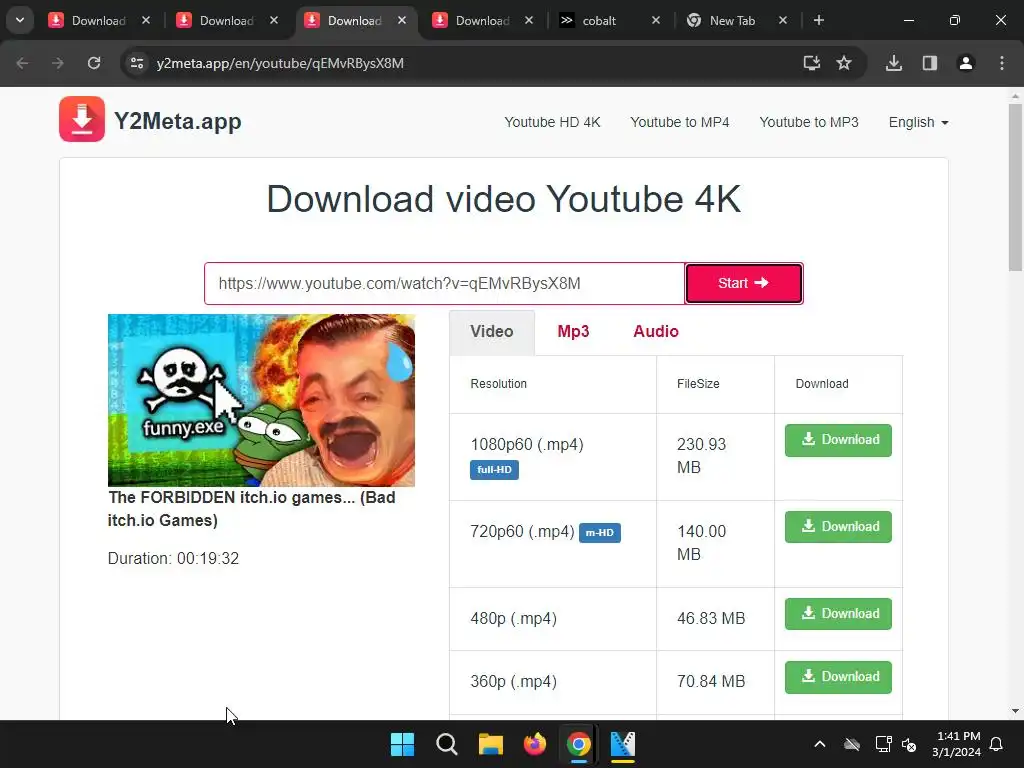
Task: Open Youtube to MP3 menu link
Action: (808, 122)
